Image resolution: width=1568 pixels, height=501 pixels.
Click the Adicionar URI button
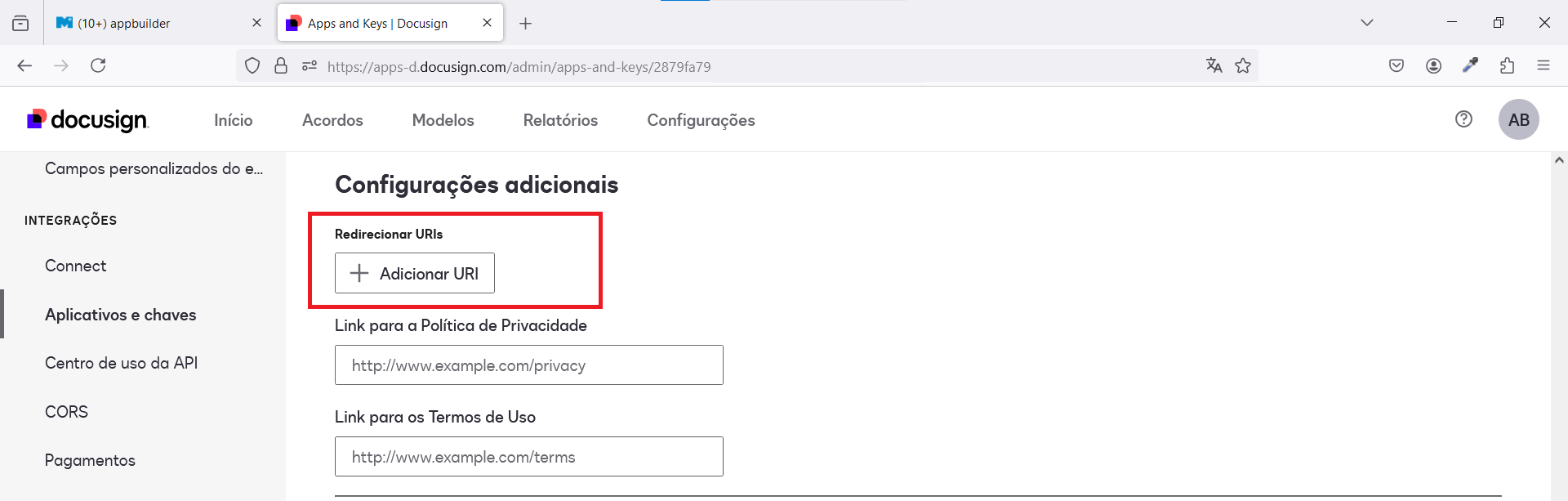[415, 273]
